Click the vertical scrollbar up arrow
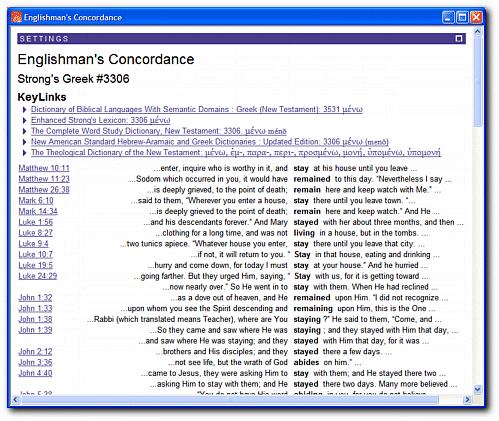The image size is (499, 421). (x=477, y=32)
